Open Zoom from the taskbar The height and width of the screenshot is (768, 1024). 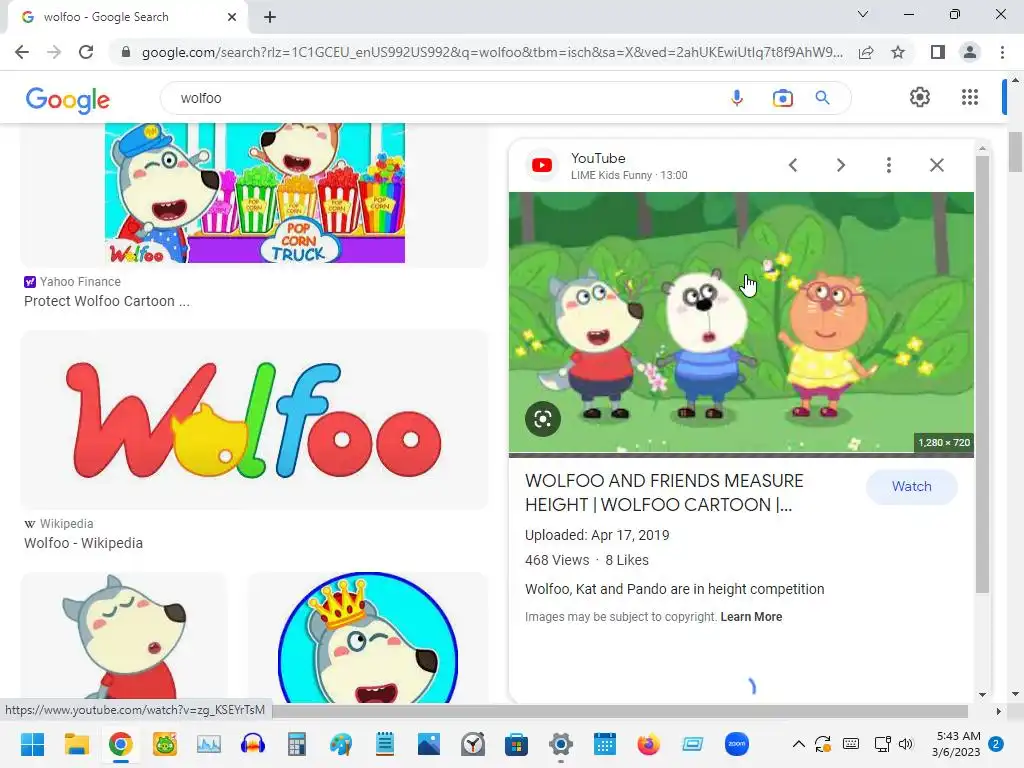[x=737, y=744]
